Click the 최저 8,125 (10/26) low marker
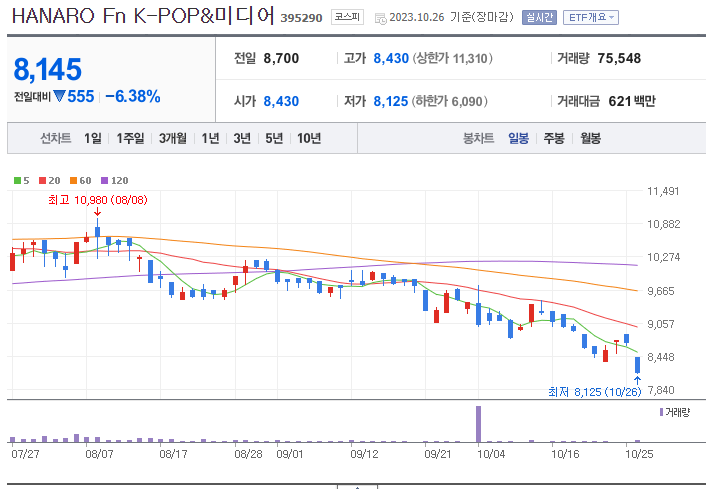Image resolution: width=706 pixels, height=489 pixels. pos(595,392)
